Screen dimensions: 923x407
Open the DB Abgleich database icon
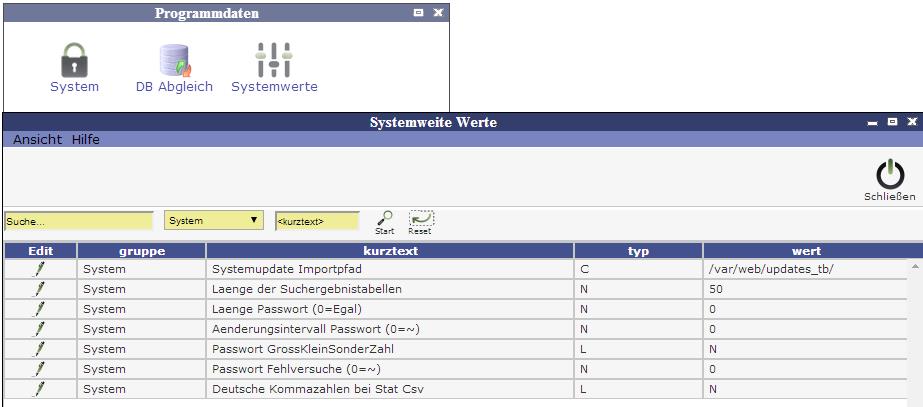point(174,60)
